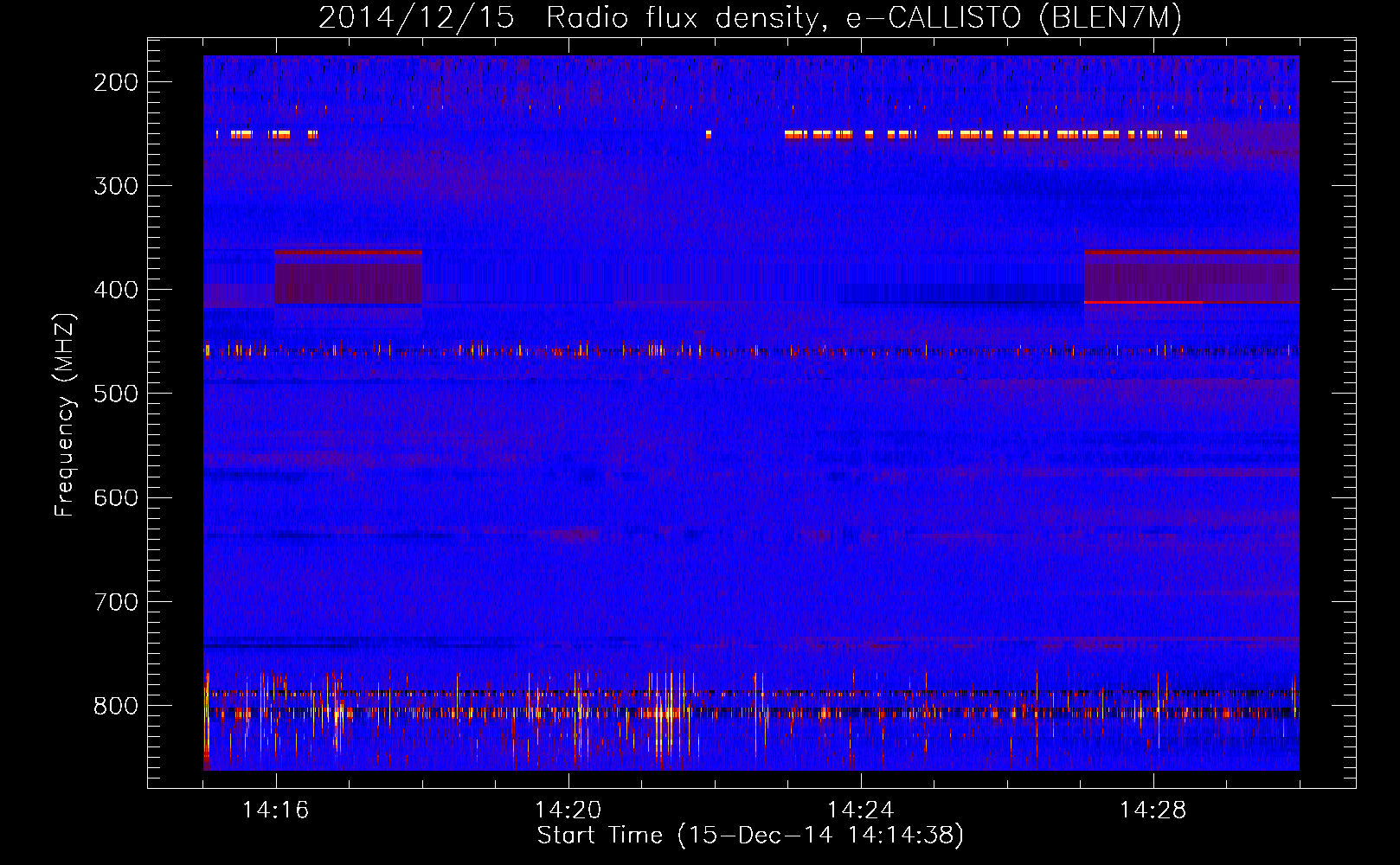1400x865 pixels.
Task: Click the 700 frequency tick label
Action: tap(116, 601)
